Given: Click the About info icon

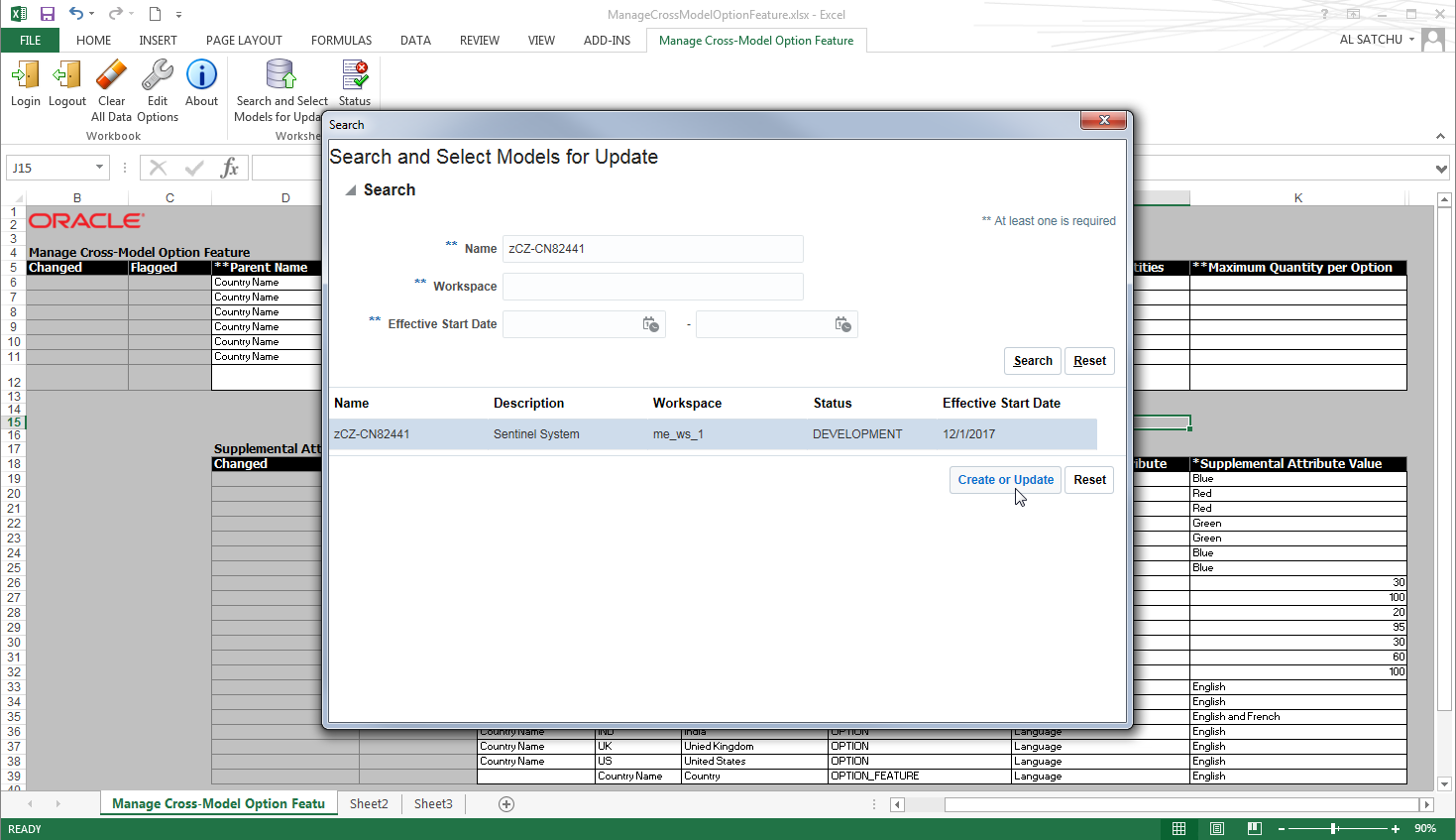Looking at the screenshot, I should coord(201,75).
